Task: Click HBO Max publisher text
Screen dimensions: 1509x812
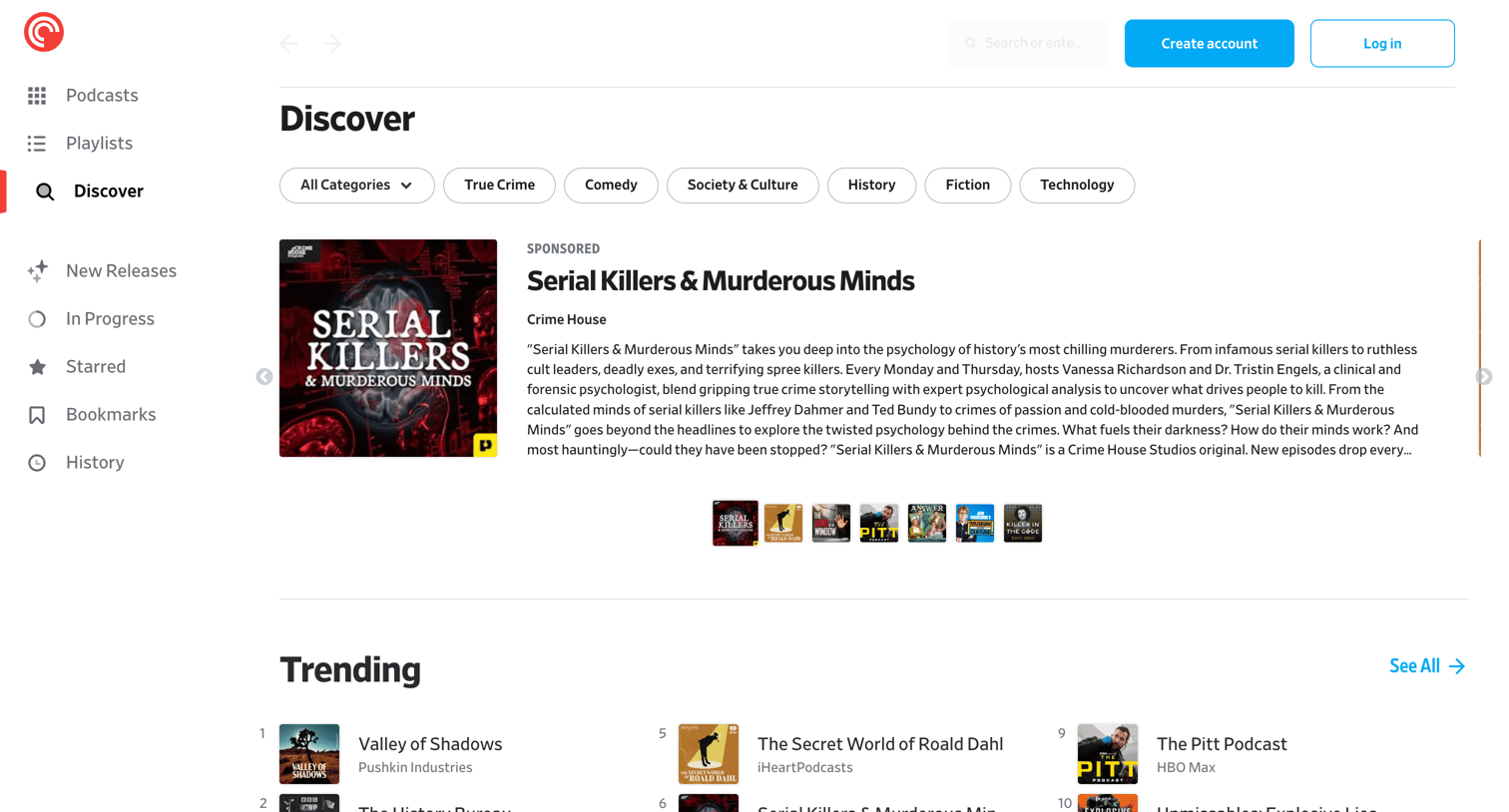Action: [1186, 768]
